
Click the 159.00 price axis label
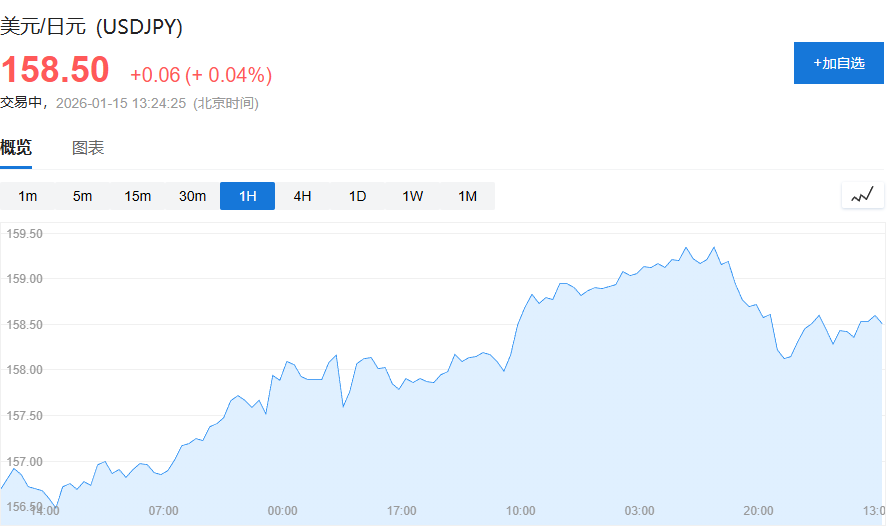24,279
